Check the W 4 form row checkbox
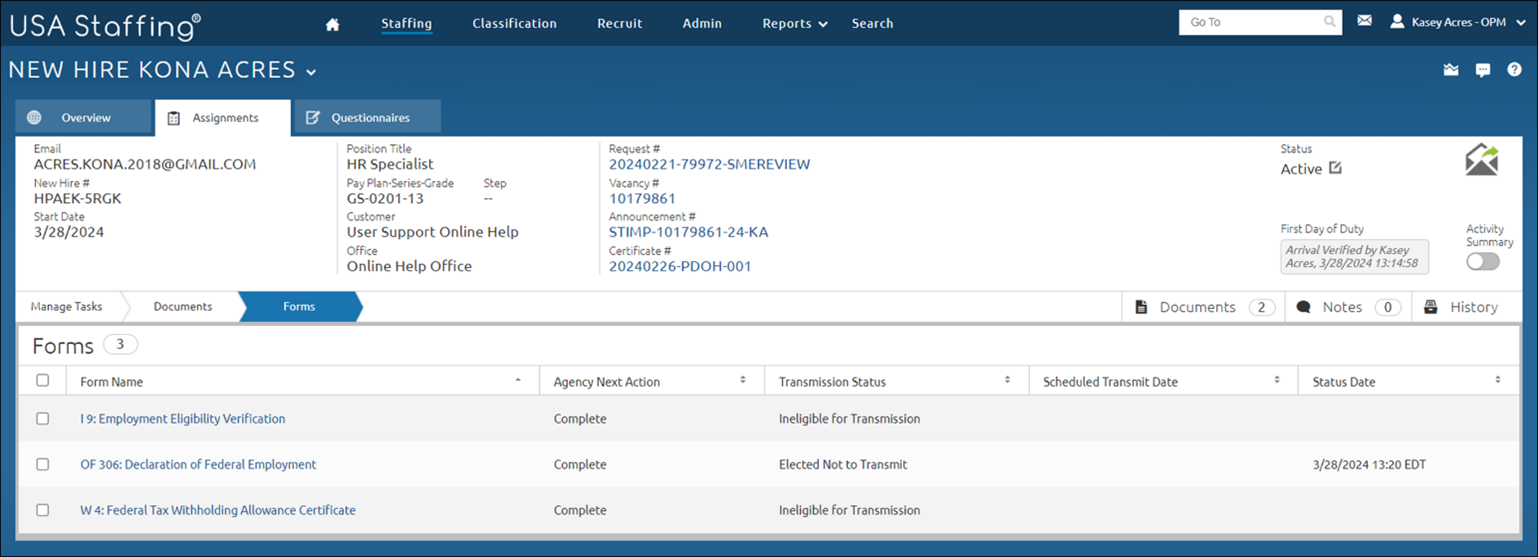Image resolution: width=1538 pixels, height=557 pixels. point(42,510)
